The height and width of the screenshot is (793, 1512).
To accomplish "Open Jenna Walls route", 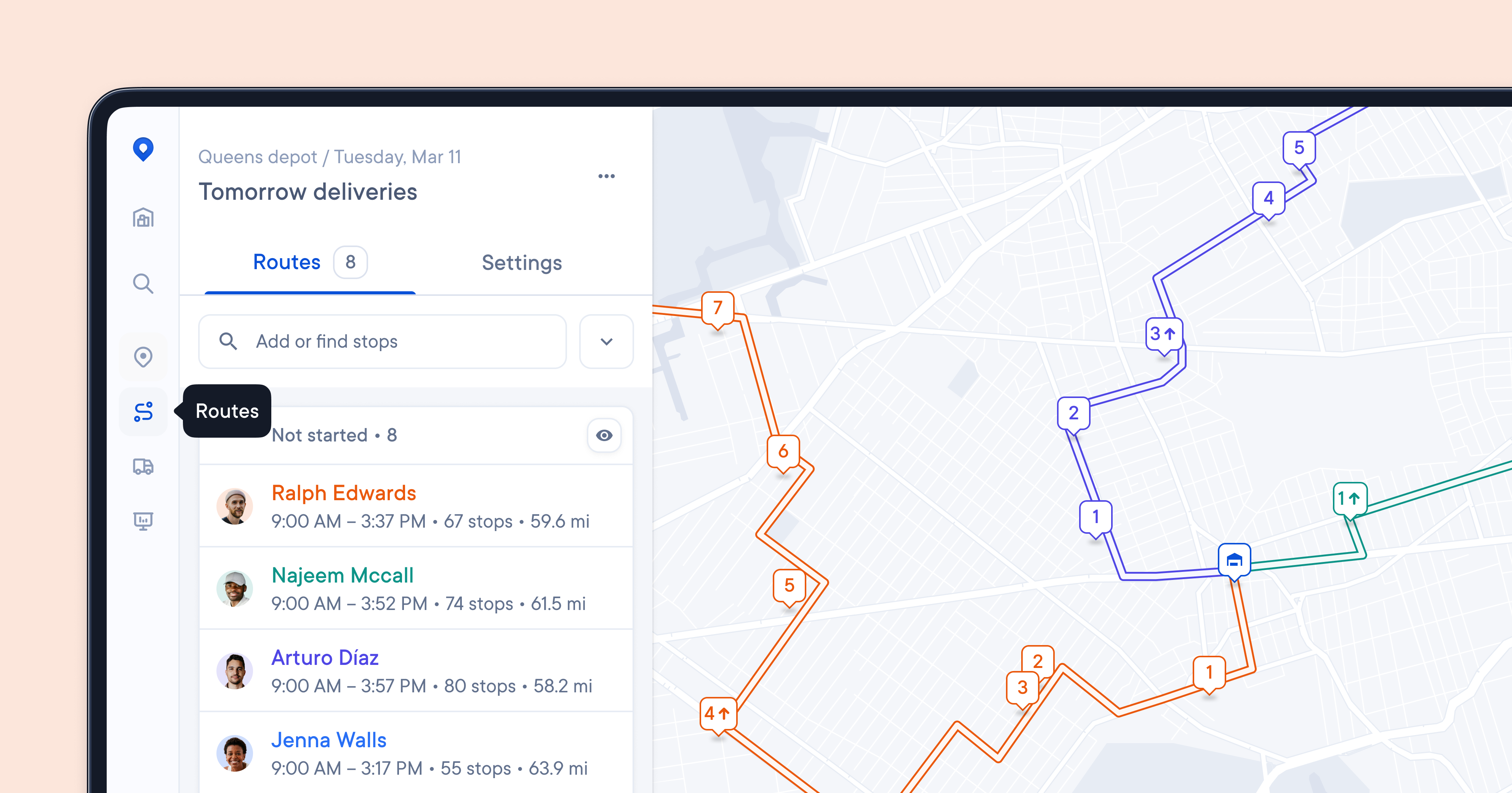I will 416,753.
